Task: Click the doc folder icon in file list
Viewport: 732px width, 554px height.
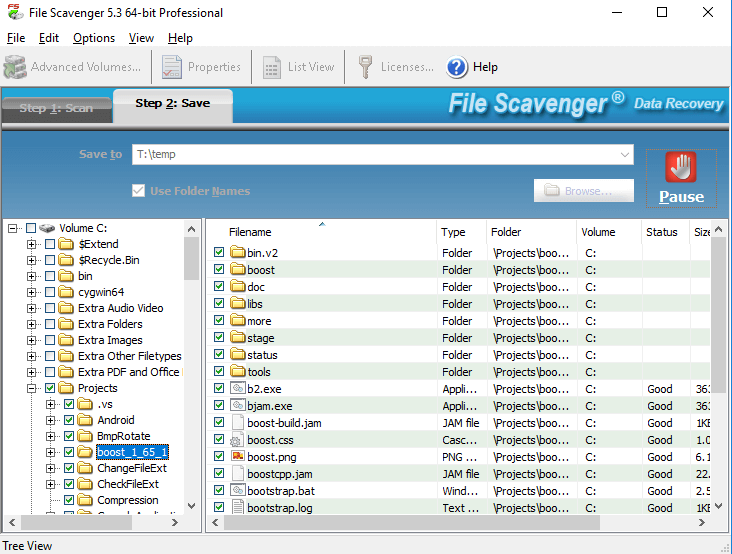Action: click(238, 286)
